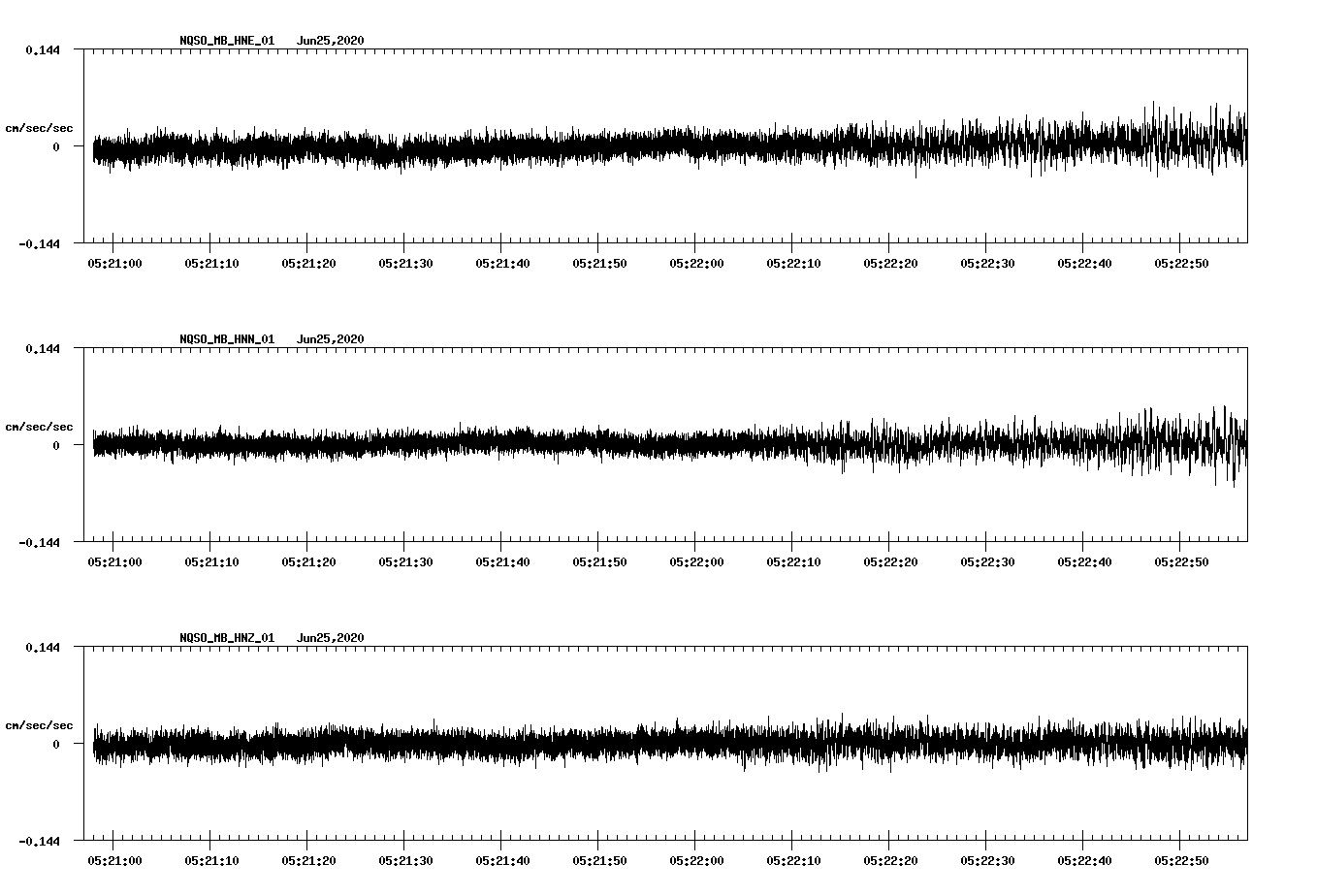Click the NQSO_MB_HNZ_01 channel title
Viewport: 1317px width, 896px height.
227,638
